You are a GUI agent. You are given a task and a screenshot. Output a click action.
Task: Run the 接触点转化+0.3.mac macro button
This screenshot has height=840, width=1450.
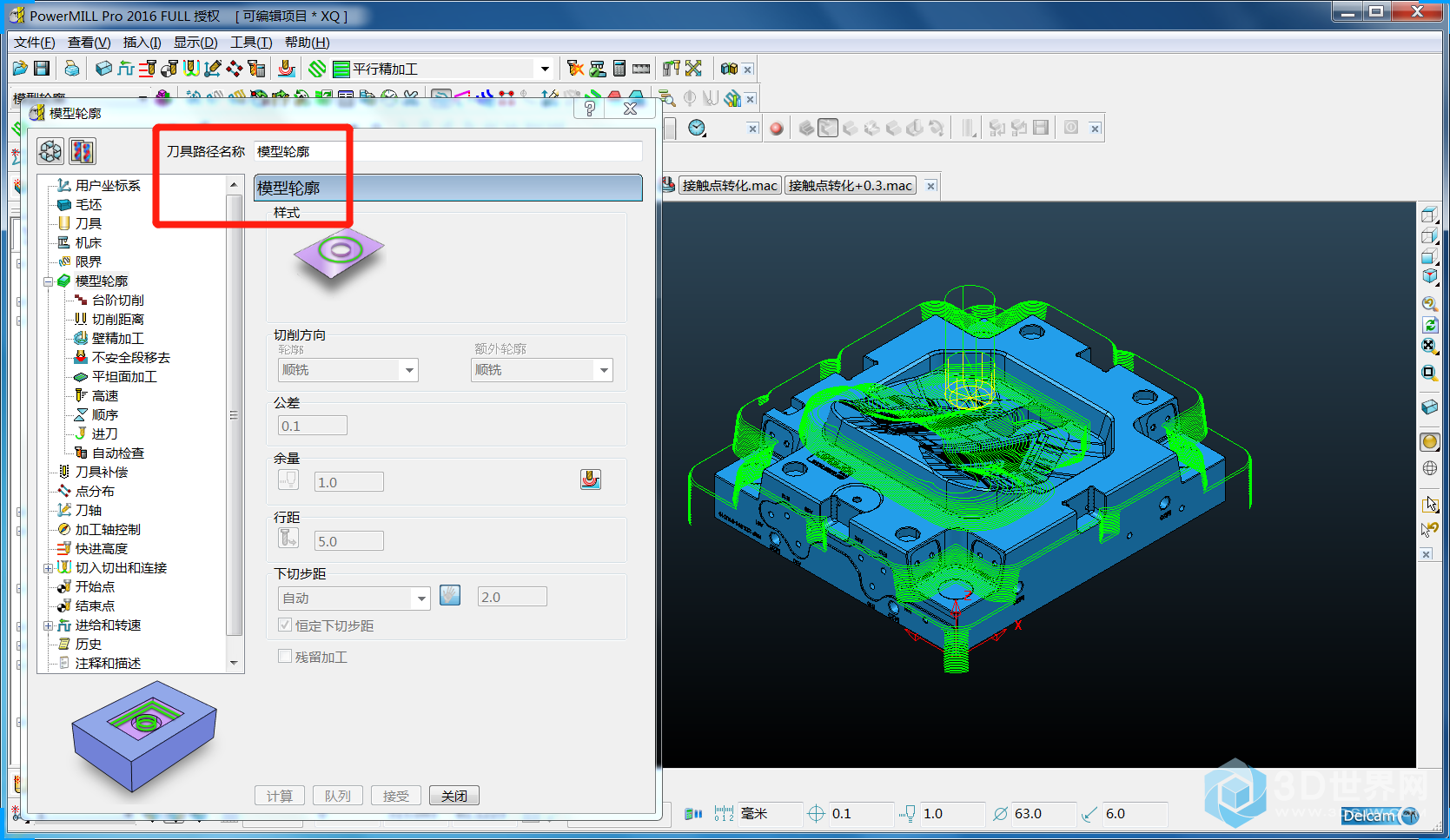(851, 186)
